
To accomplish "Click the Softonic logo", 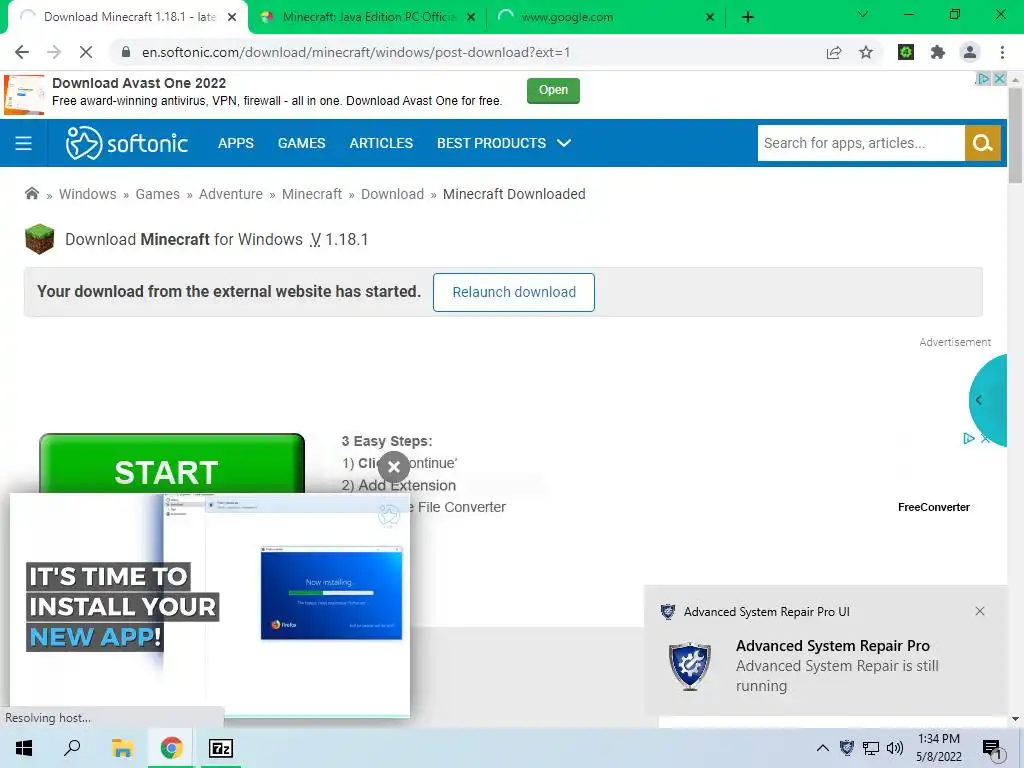I will point(127,143).
